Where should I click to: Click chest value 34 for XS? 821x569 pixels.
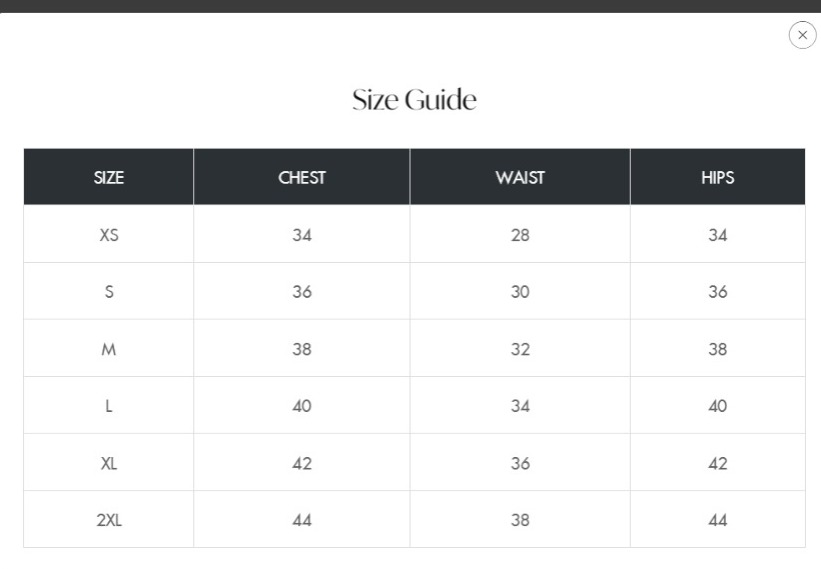tap(302, 235)
